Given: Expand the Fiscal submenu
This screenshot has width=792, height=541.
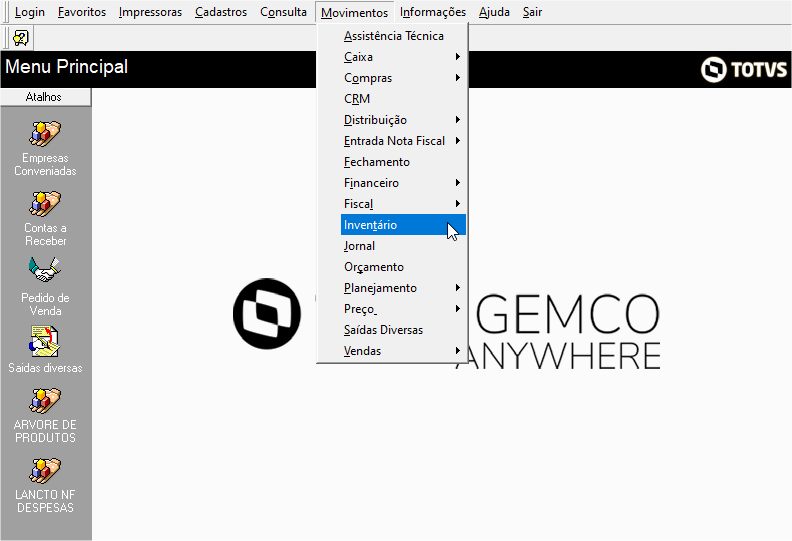Looking at the screenshot, I should tap(403, 204).
